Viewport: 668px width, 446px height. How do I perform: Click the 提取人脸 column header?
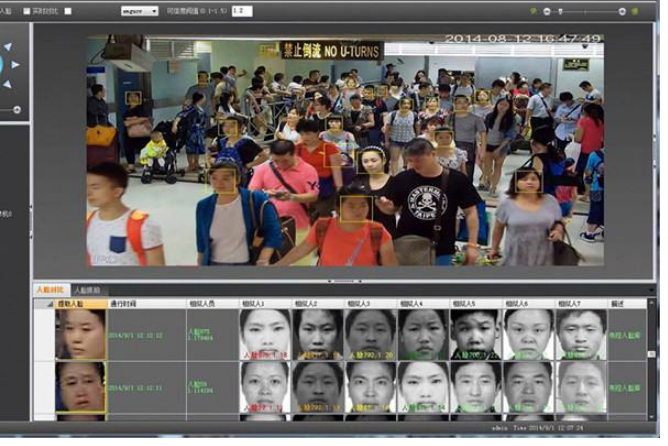pos(81,304)
